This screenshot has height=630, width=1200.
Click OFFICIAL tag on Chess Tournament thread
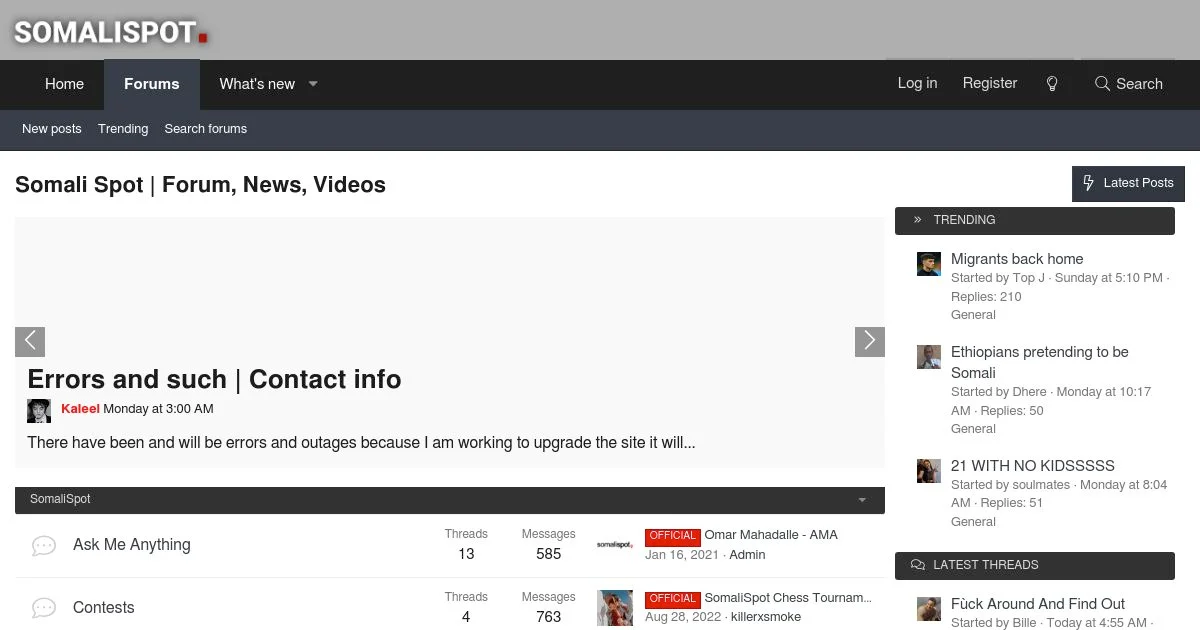pos(673,599)
